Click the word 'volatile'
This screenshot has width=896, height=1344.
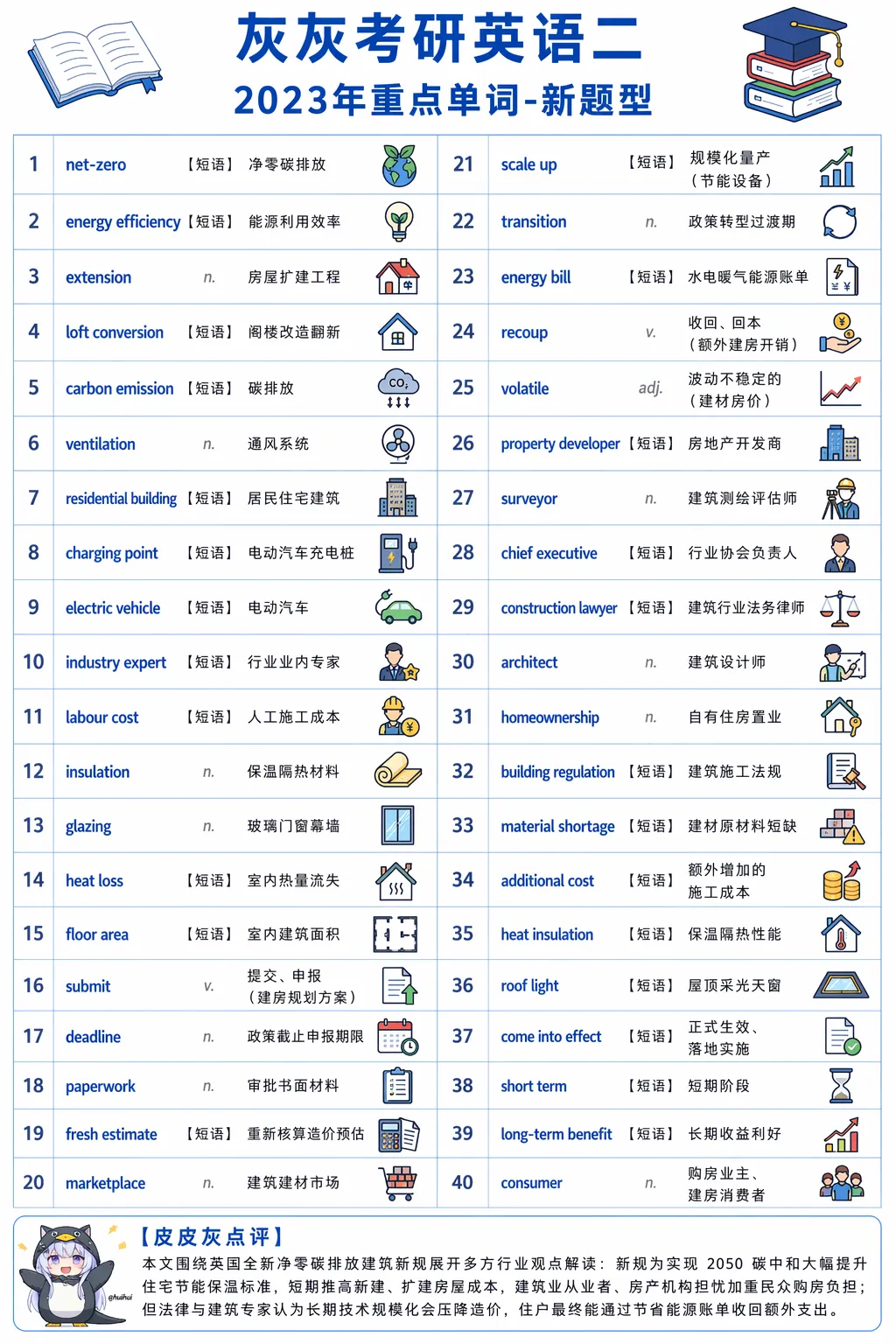525,388
